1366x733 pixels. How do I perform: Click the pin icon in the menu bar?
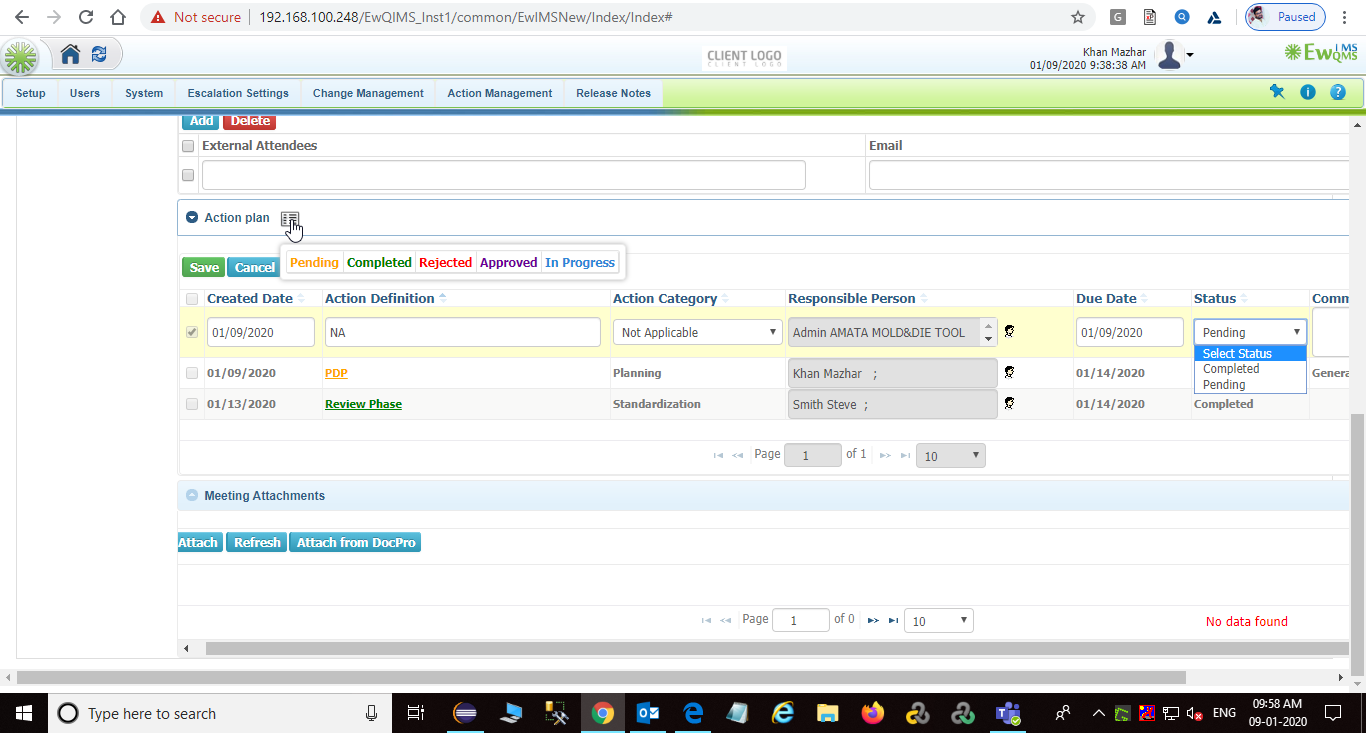pos(1277,92)
